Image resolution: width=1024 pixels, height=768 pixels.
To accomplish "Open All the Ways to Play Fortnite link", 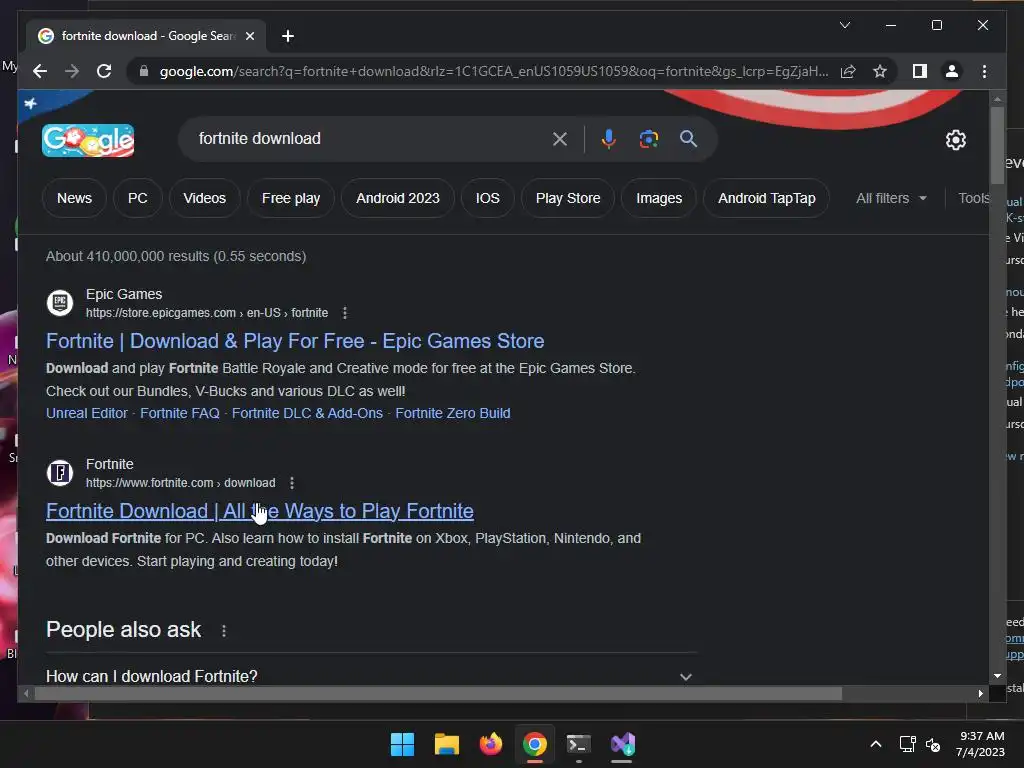I will (x=259, y=511).
